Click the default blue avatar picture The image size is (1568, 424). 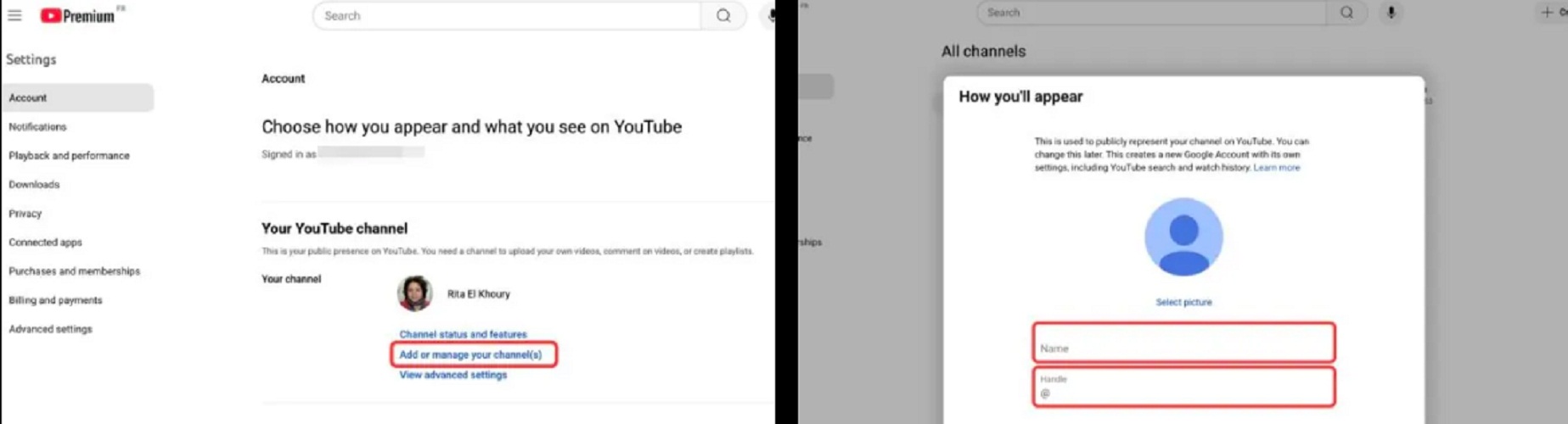pyautogui.click(x=1183, y=237)
